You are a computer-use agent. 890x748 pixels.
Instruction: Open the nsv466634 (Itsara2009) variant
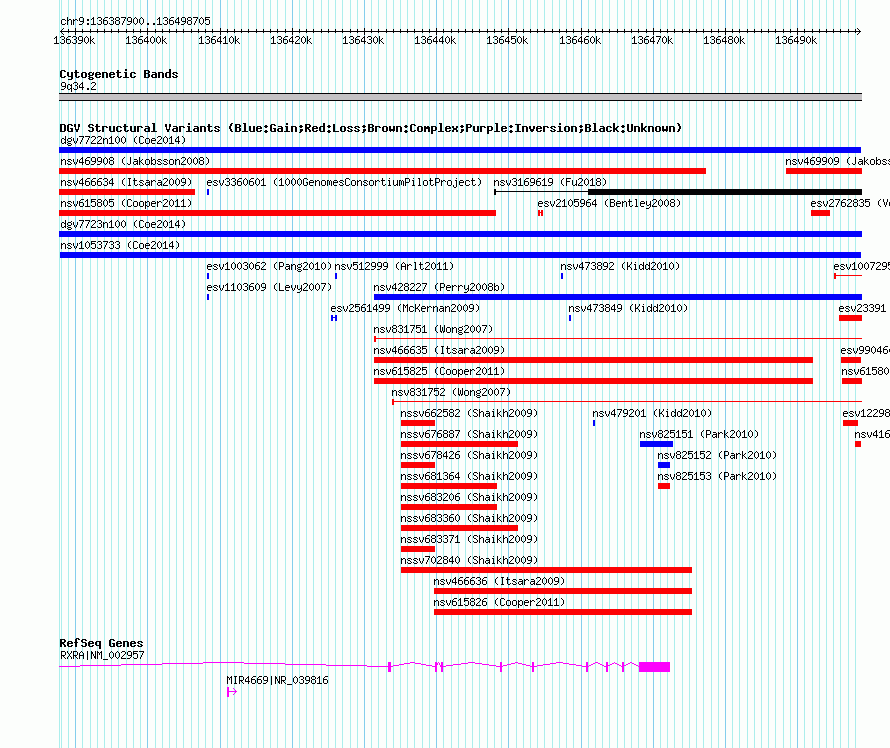(x=126, y=182)
